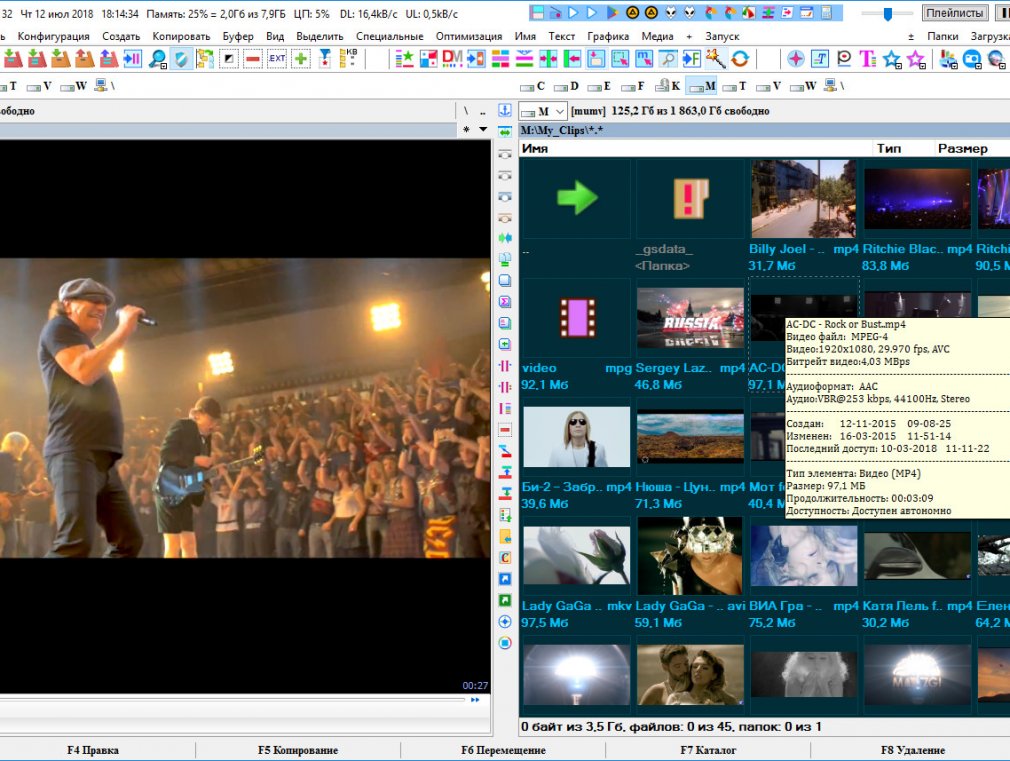
Task: Select the Billy Joel video thumbnail
Action: [803, 198]
